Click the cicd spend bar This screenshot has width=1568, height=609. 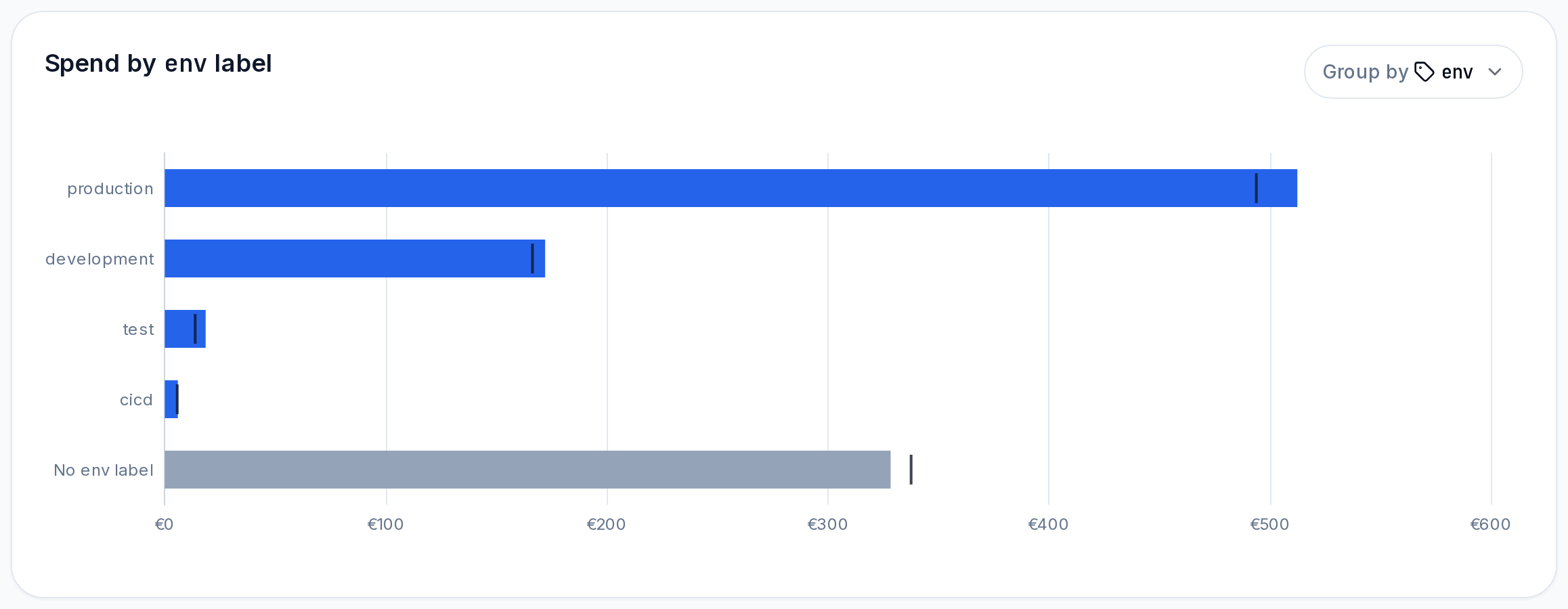pos(171,399)
